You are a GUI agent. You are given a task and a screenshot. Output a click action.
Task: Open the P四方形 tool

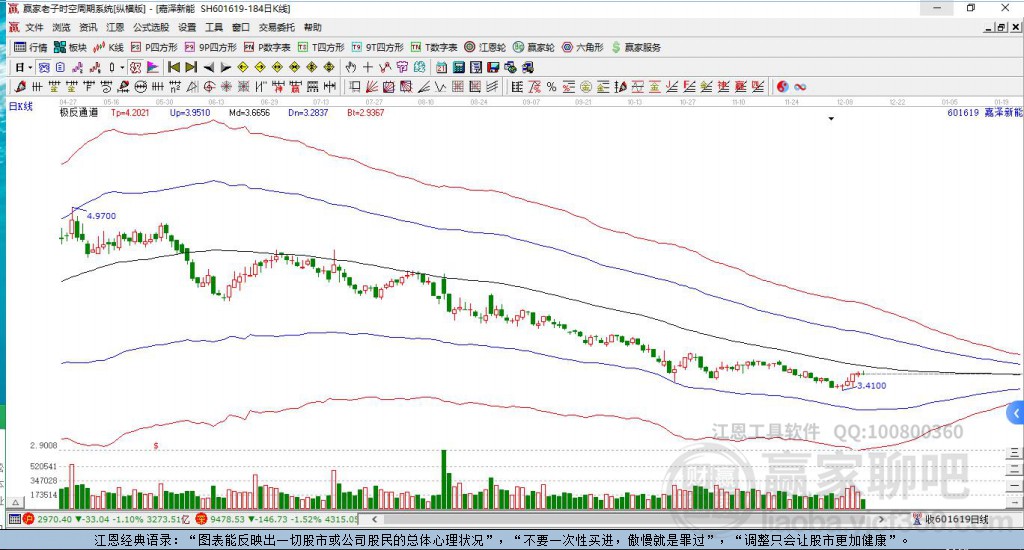point(154,47)
